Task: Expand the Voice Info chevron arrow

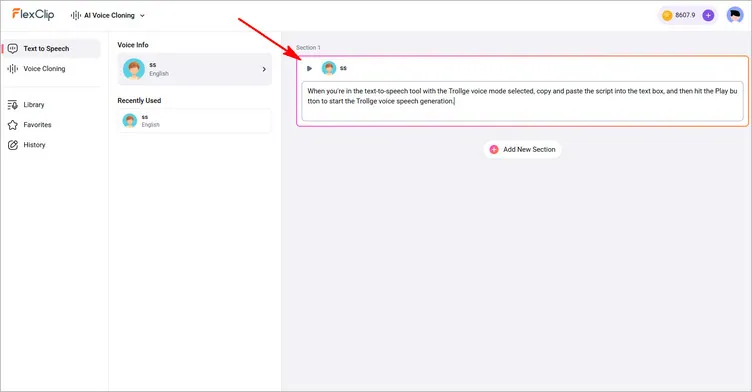Action: [264, 69]
